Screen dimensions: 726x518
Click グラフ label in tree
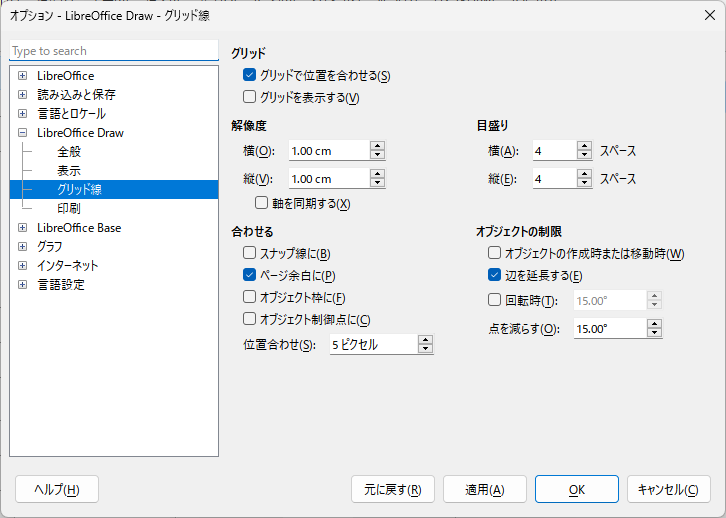[50, 246]
